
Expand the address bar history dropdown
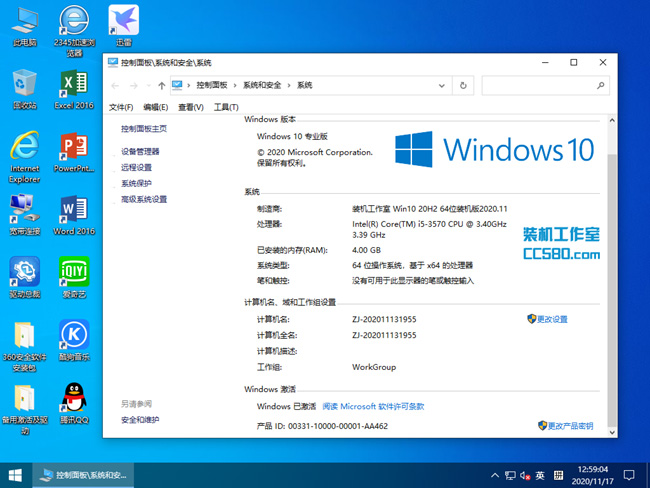point(442,86)
